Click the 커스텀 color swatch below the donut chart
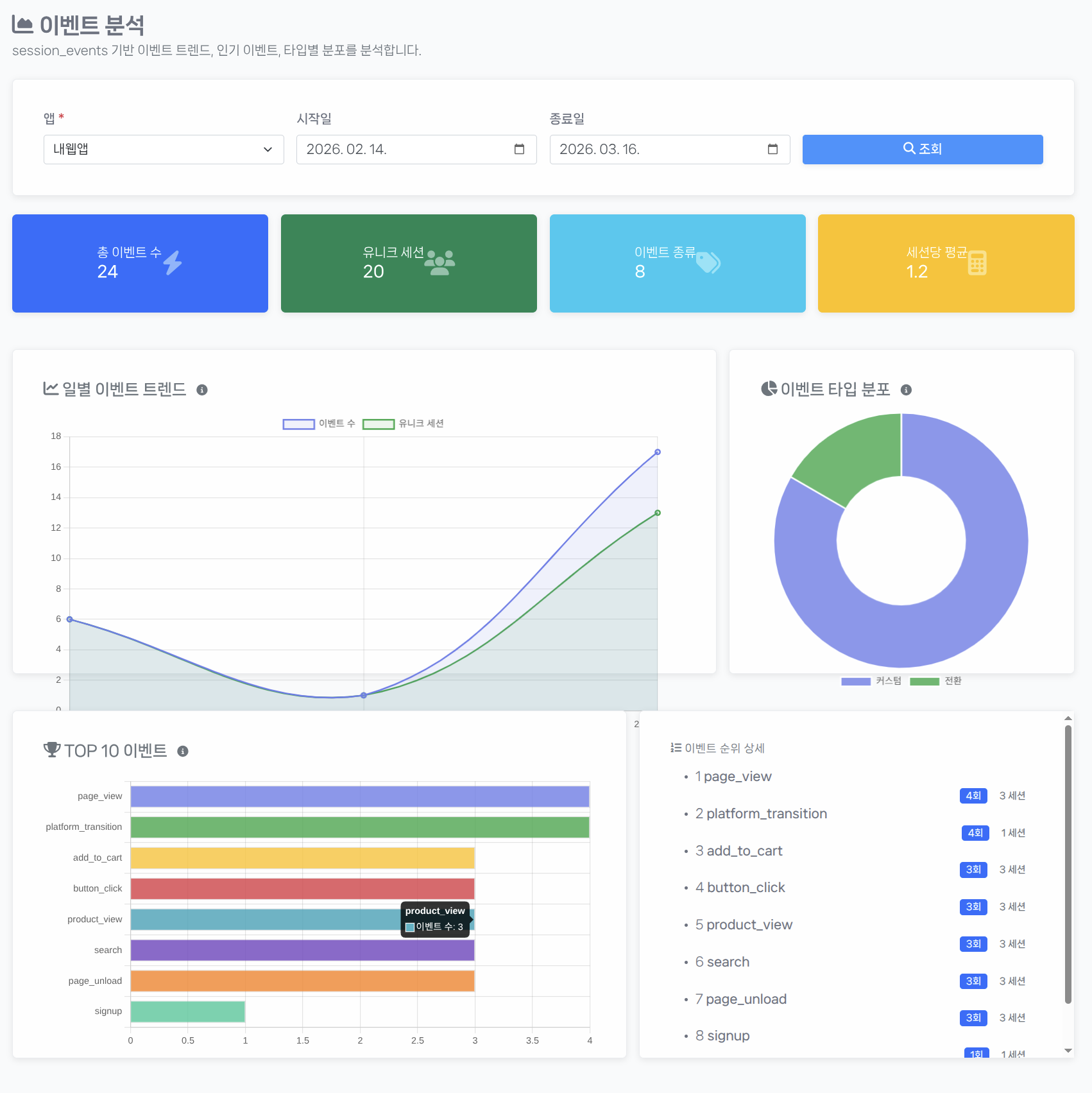This screenshot has height=1093, width=1092. pyautogui.click(x=857, y=681)
